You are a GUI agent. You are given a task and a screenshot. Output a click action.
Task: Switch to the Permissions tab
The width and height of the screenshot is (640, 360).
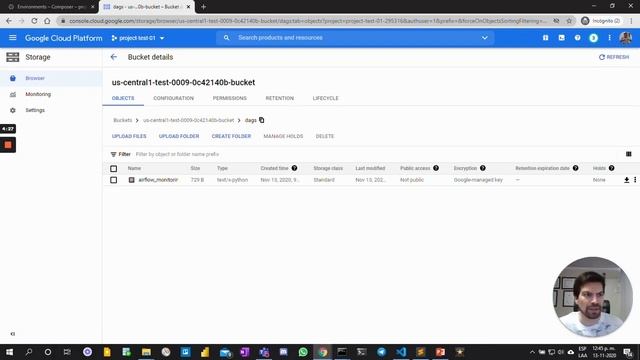click(x=229, y=98)
